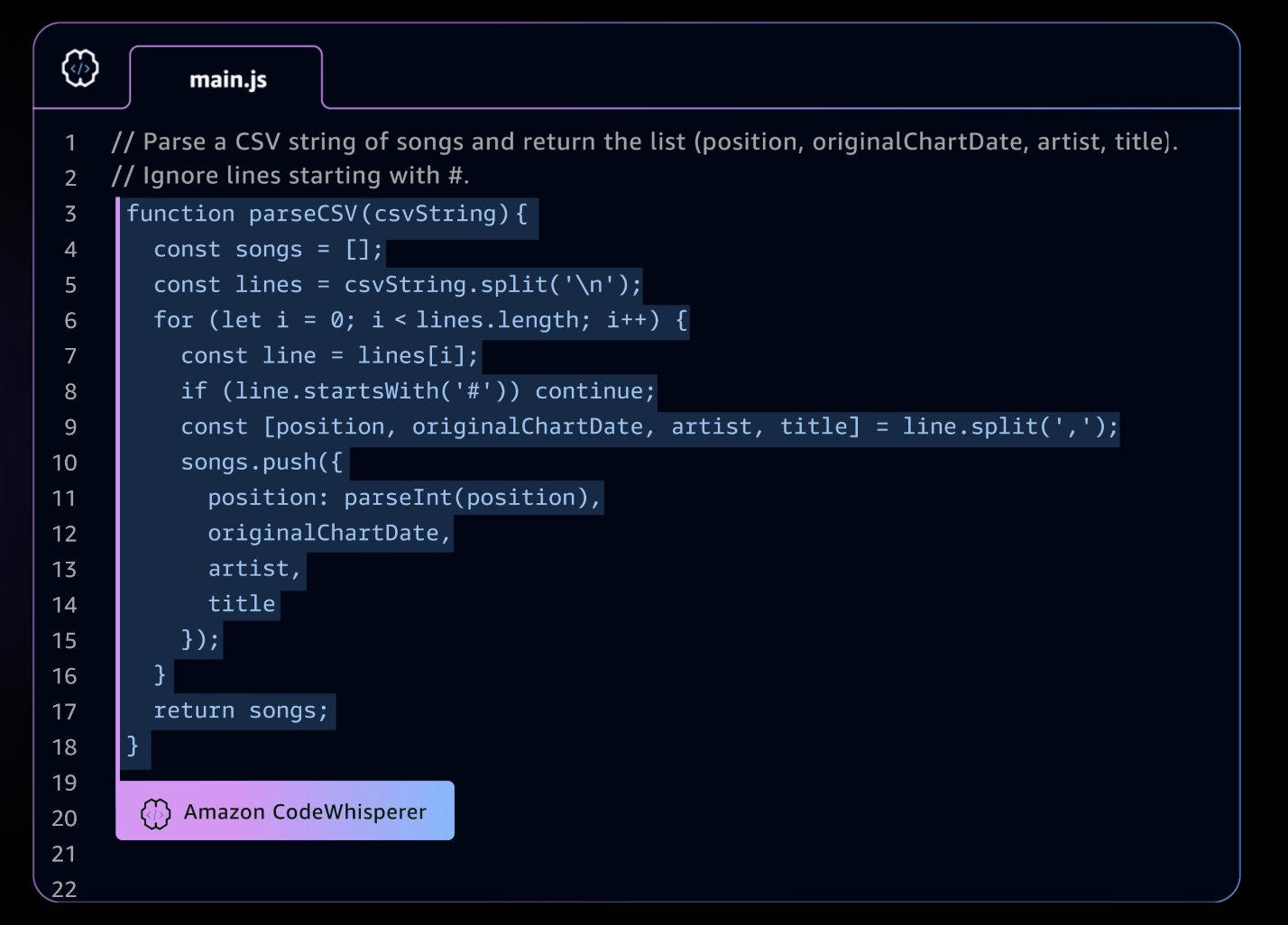Expand the parseCSV function body at line 3
Screen dimensions: 1288x925
(x=330, y=214)
